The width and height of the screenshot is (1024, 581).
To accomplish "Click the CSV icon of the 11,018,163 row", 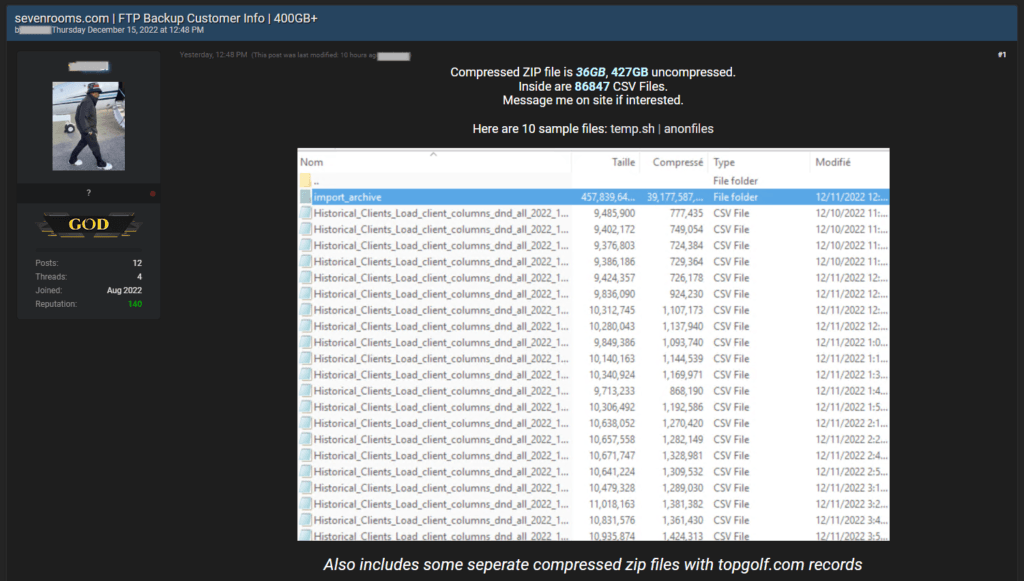I will click(x=306, y=504).
